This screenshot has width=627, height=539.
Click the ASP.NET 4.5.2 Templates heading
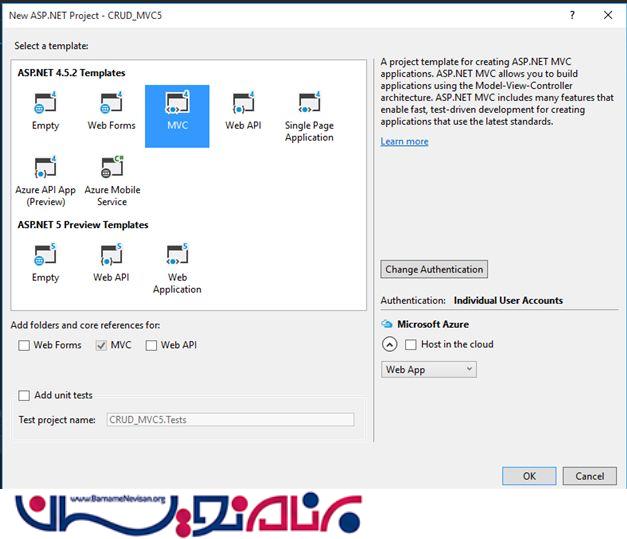pos(71,73)
